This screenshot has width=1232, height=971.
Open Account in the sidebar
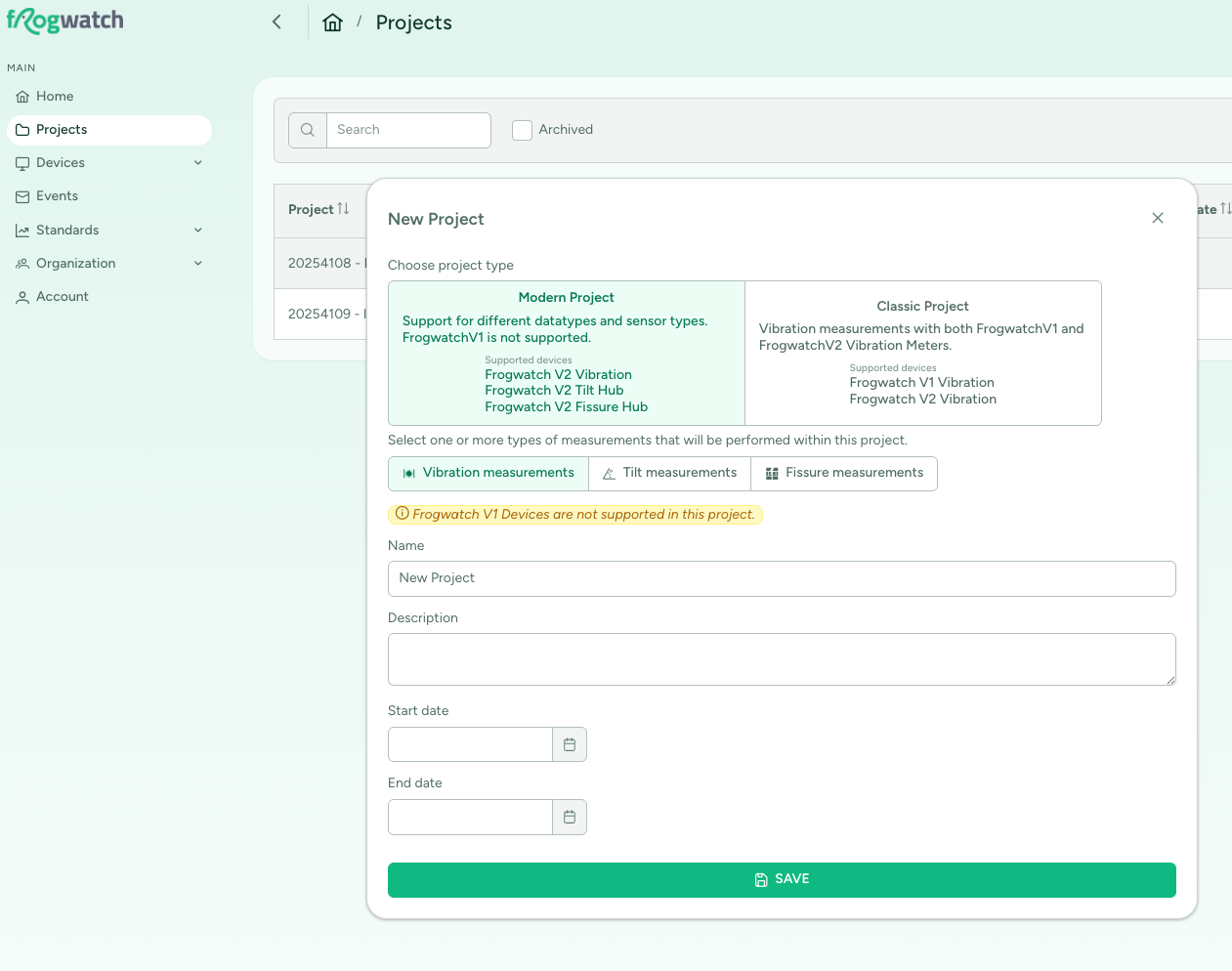[109, 297]
